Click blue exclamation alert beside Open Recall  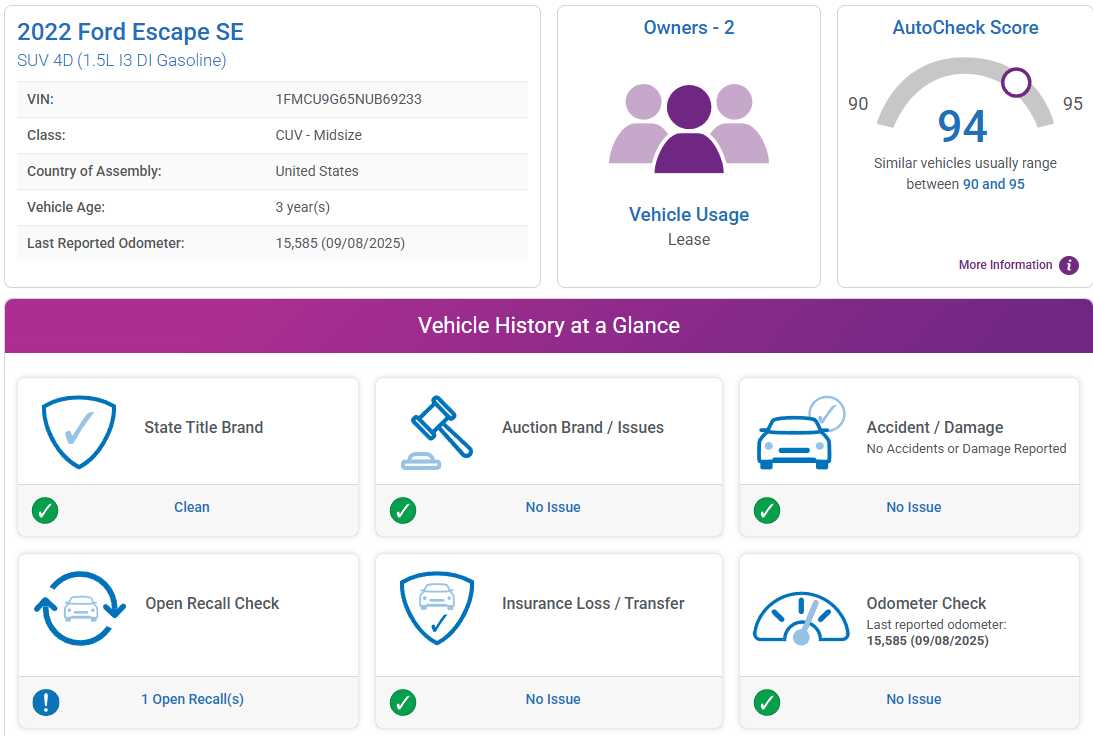(x=45, y=702)
